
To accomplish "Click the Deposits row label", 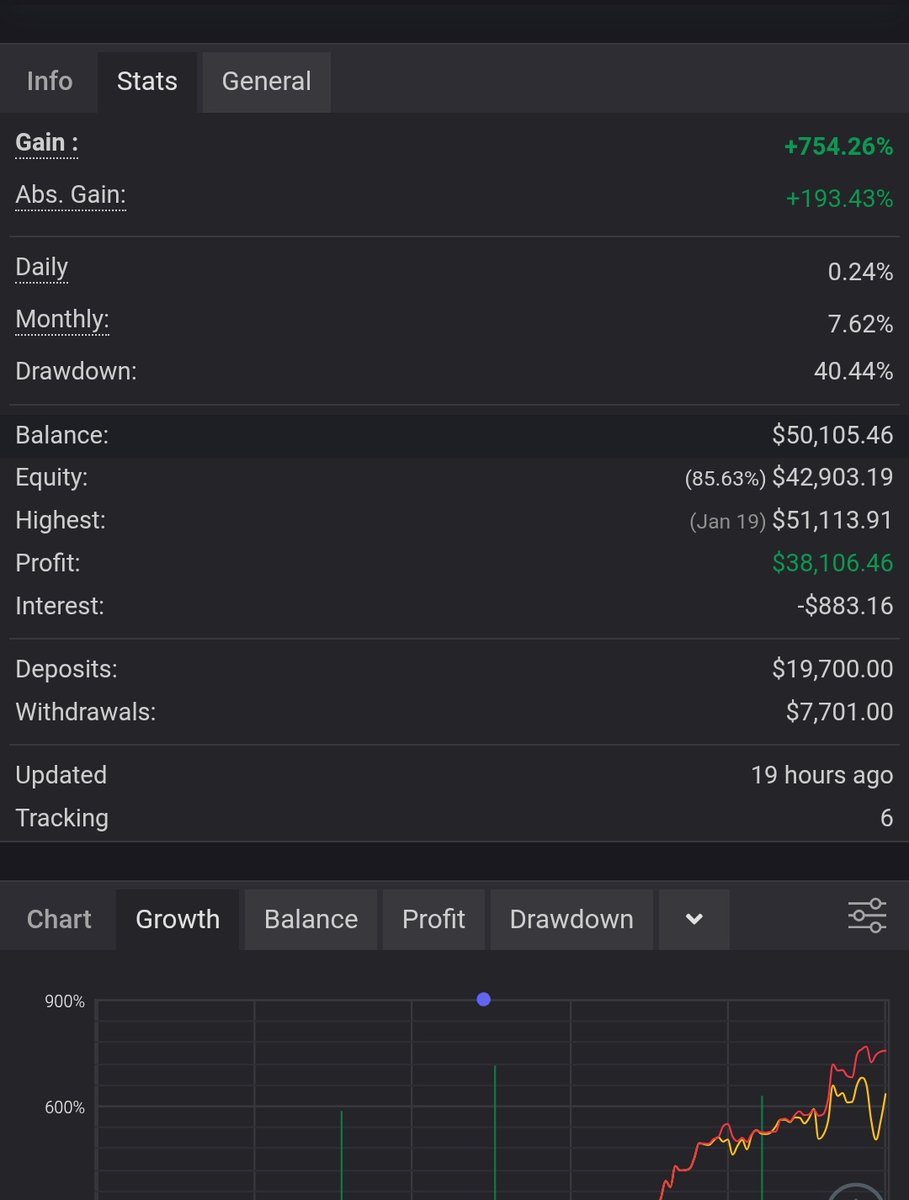I will [x=66, y=669].
